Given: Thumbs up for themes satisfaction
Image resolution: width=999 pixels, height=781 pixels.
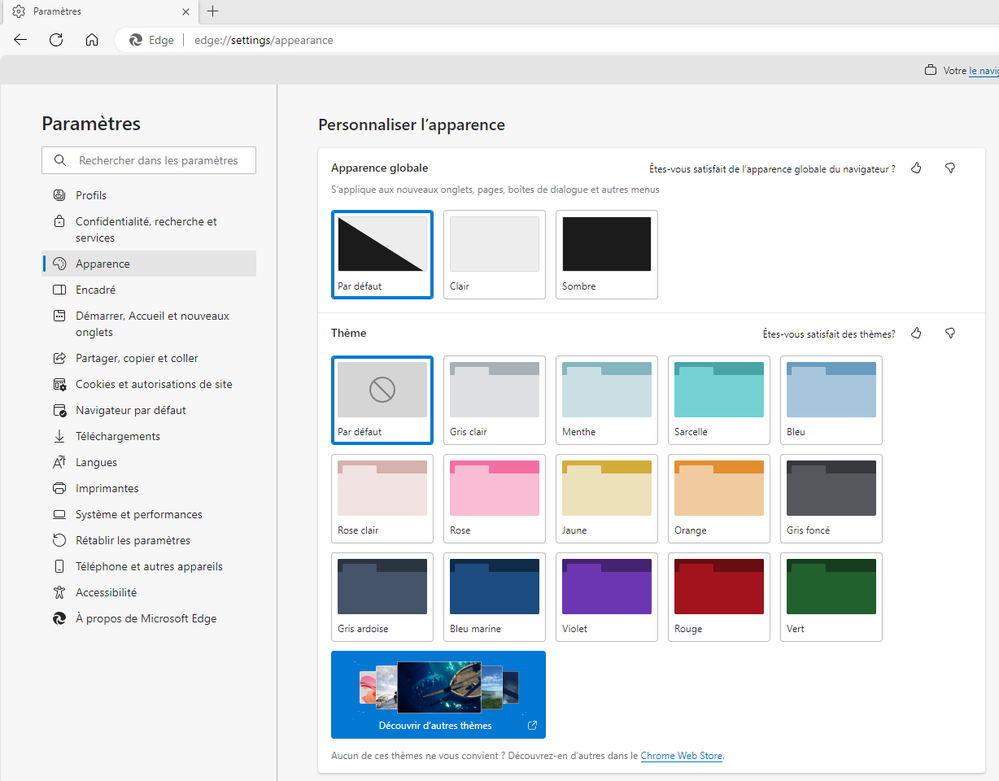Looking at the screenshot, I should pos(916,333).
